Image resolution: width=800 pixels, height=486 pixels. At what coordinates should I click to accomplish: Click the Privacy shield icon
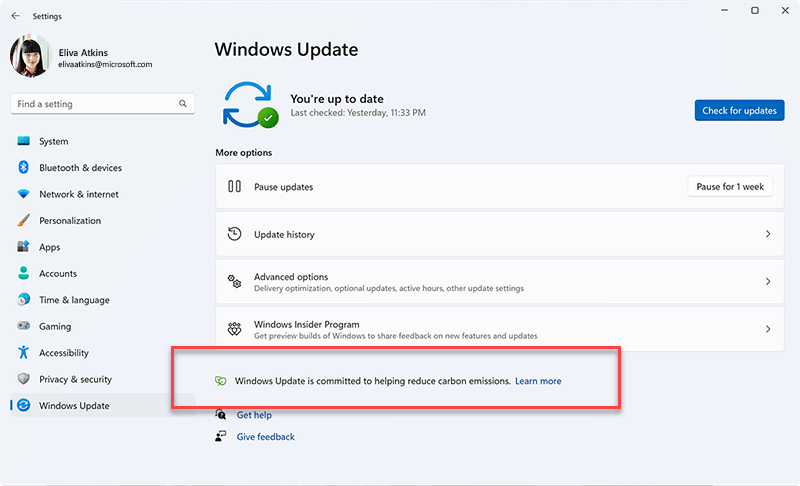tap(23, 378)
